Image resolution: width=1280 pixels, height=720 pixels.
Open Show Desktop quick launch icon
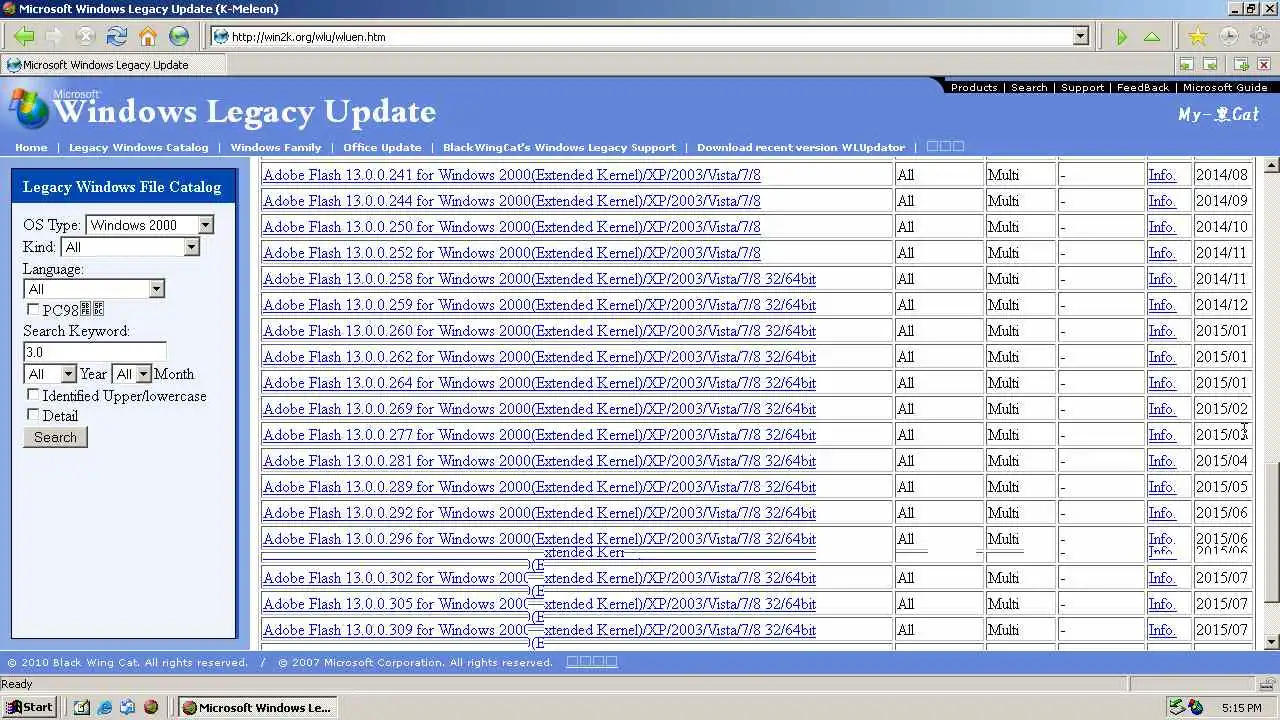(x=82, y=707)
